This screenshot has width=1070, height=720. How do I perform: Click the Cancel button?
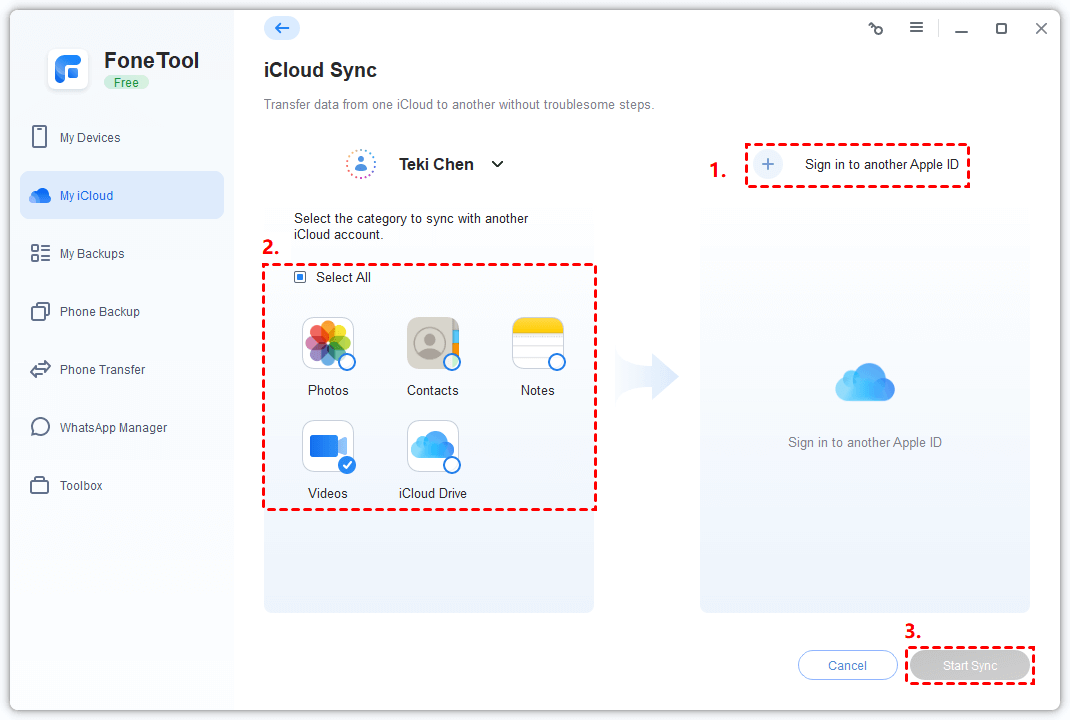point(848,665)
